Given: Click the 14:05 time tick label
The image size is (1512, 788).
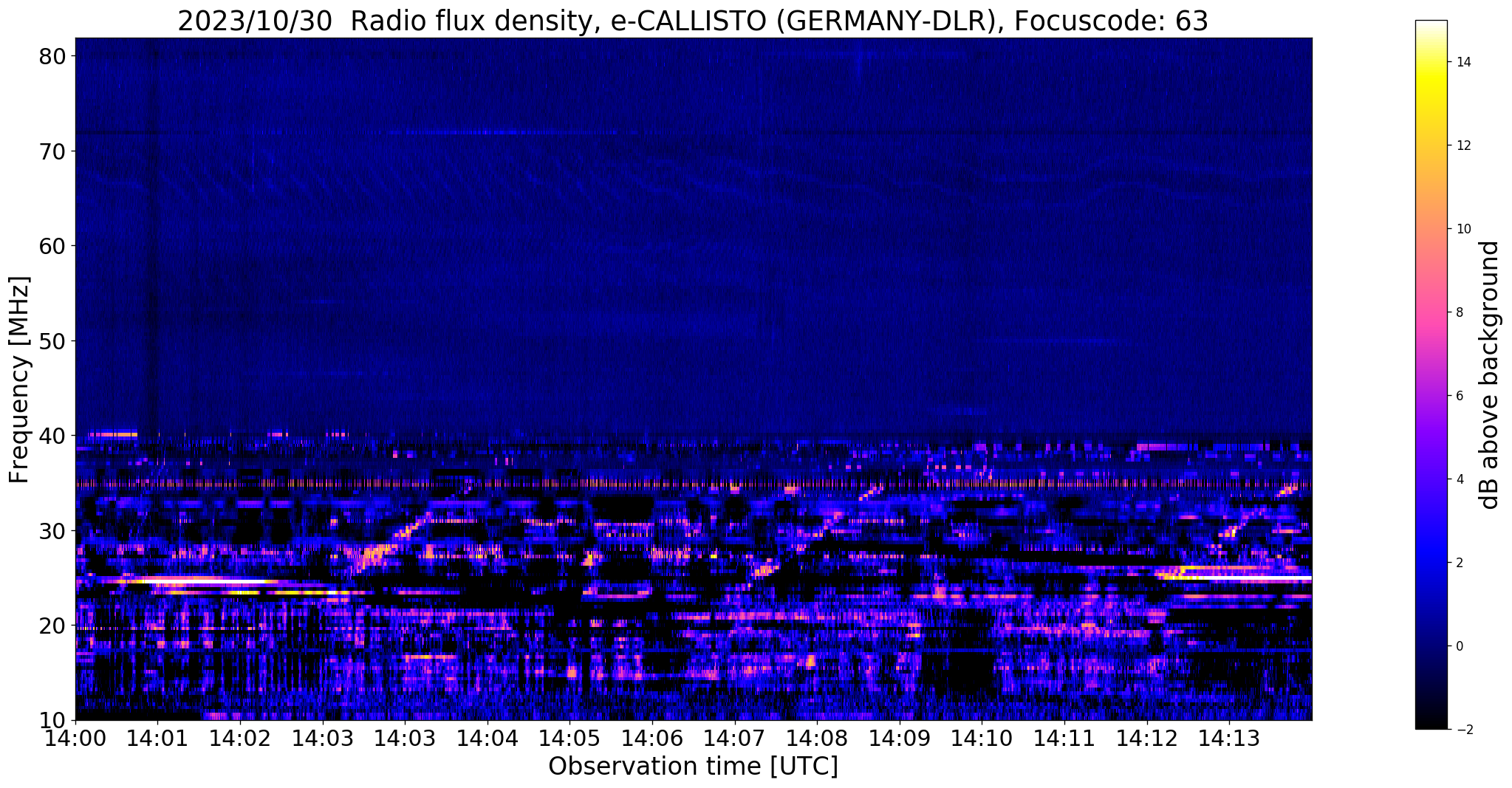Looking at the screenshot, I should (x=569, y=739).
